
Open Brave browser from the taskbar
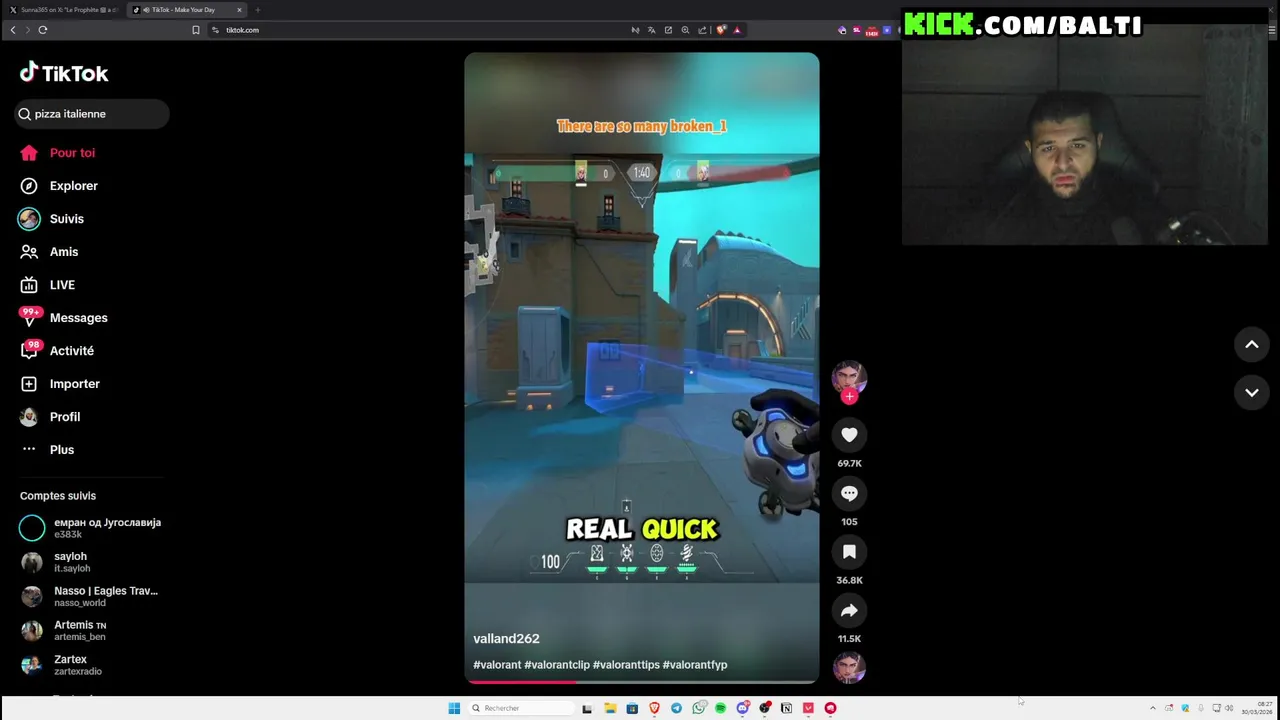point(654,708)
